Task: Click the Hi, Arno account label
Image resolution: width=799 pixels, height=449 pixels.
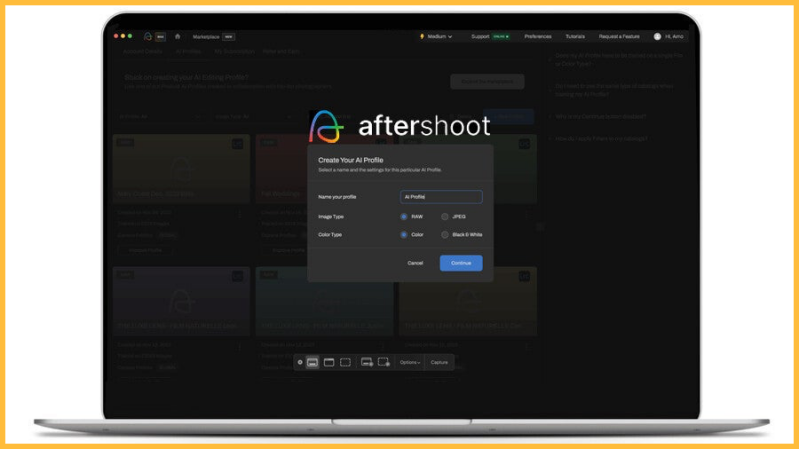Action: click(674, 37)
